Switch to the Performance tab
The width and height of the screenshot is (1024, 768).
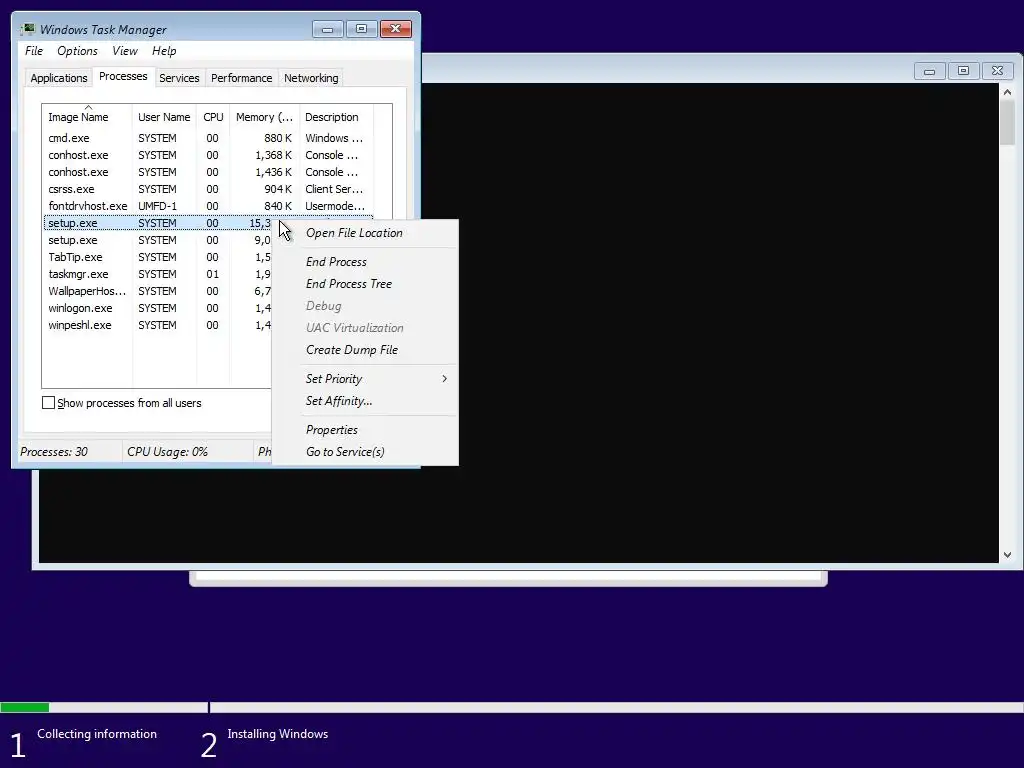click(242, 78)
